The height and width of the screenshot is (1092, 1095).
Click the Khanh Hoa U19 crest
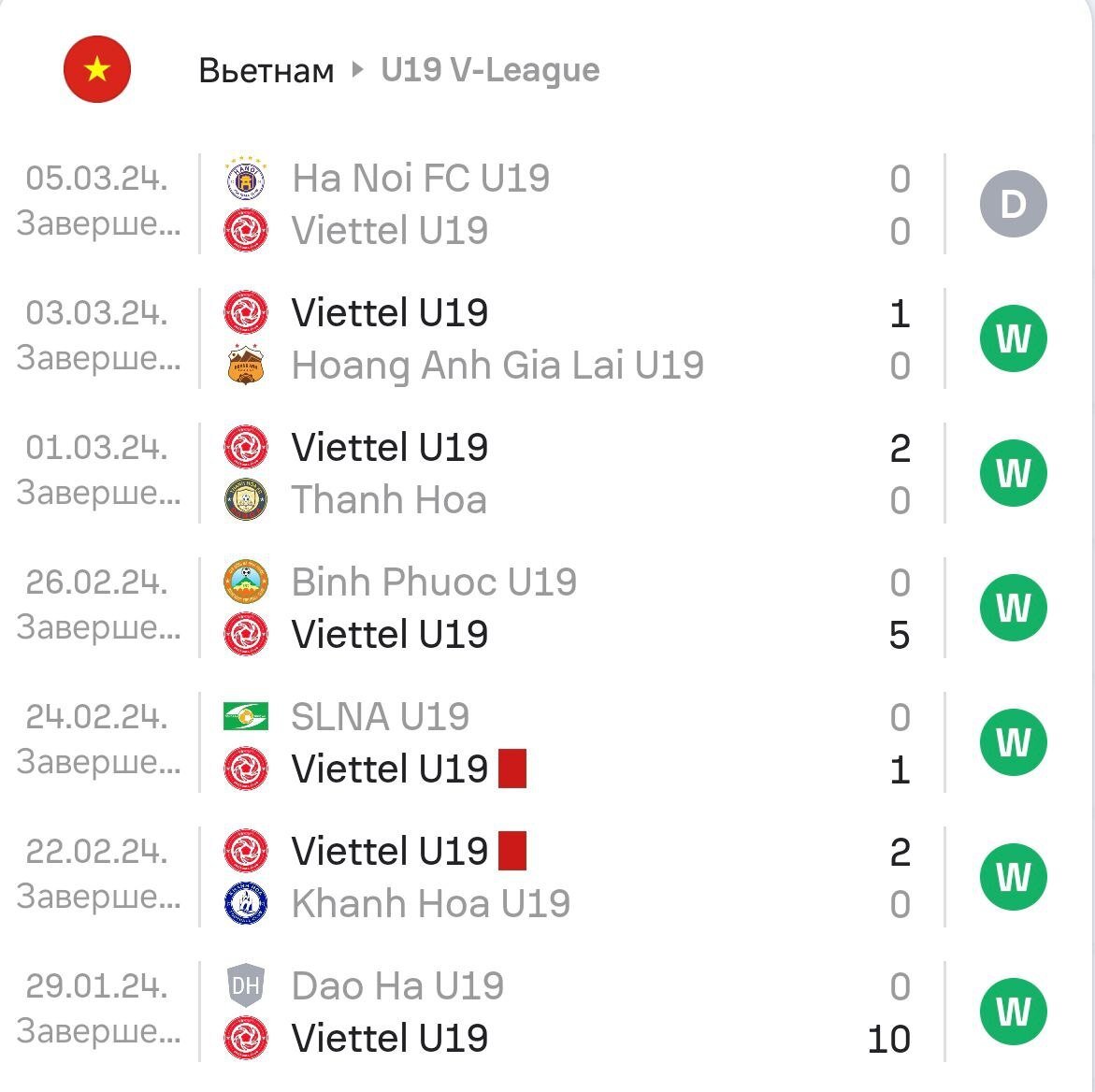(247, 904)
